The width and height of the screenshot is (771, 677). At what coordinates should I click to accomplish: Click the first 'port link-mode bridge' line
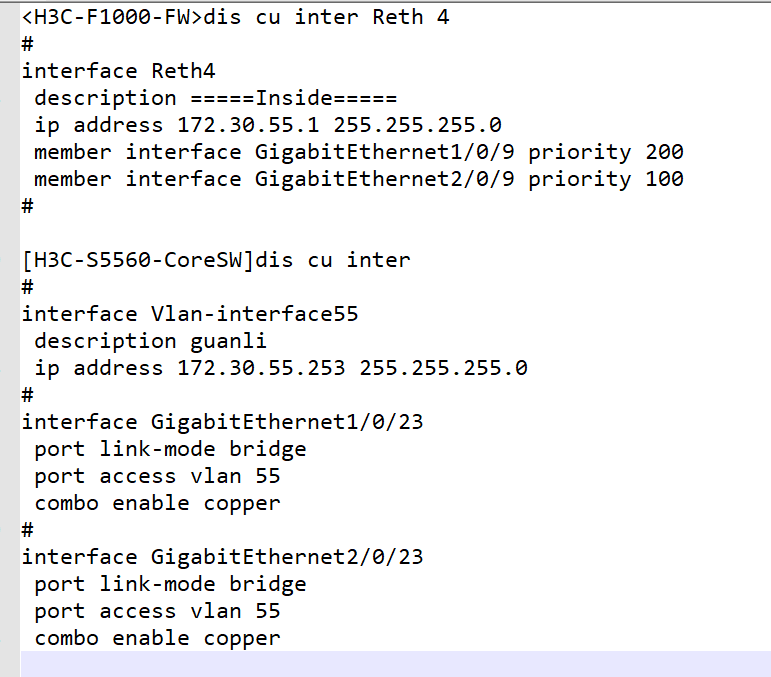click(170, 449)
